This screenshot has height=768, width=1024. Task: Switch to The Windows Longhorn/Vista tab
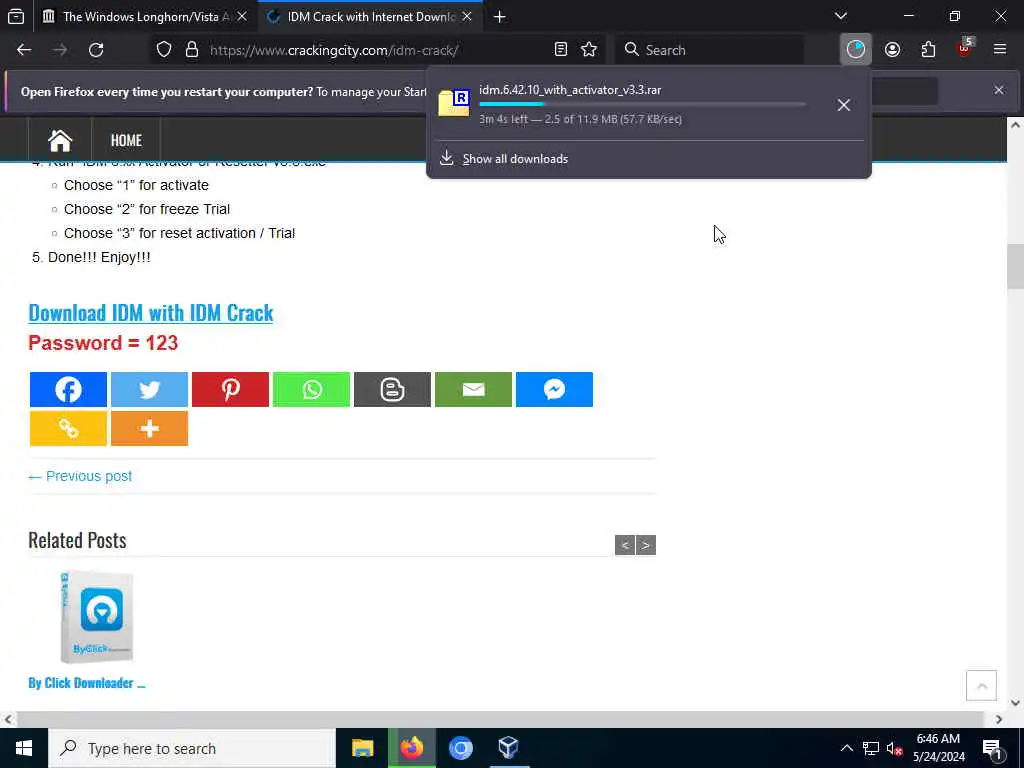coord(143,17)
